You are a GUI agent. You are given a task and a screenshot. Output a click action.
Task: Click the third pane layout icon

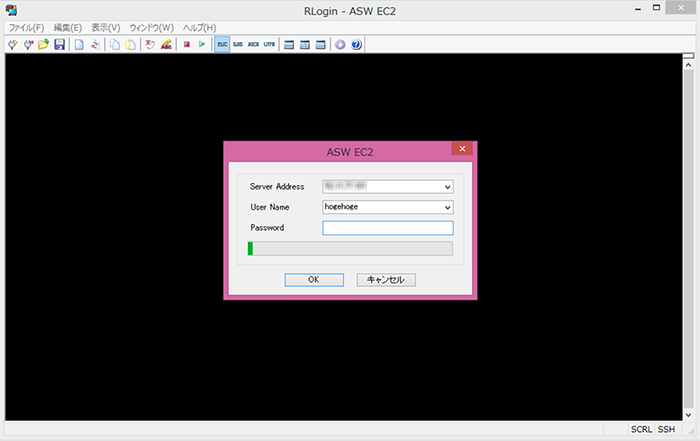(x=321, y=45)
